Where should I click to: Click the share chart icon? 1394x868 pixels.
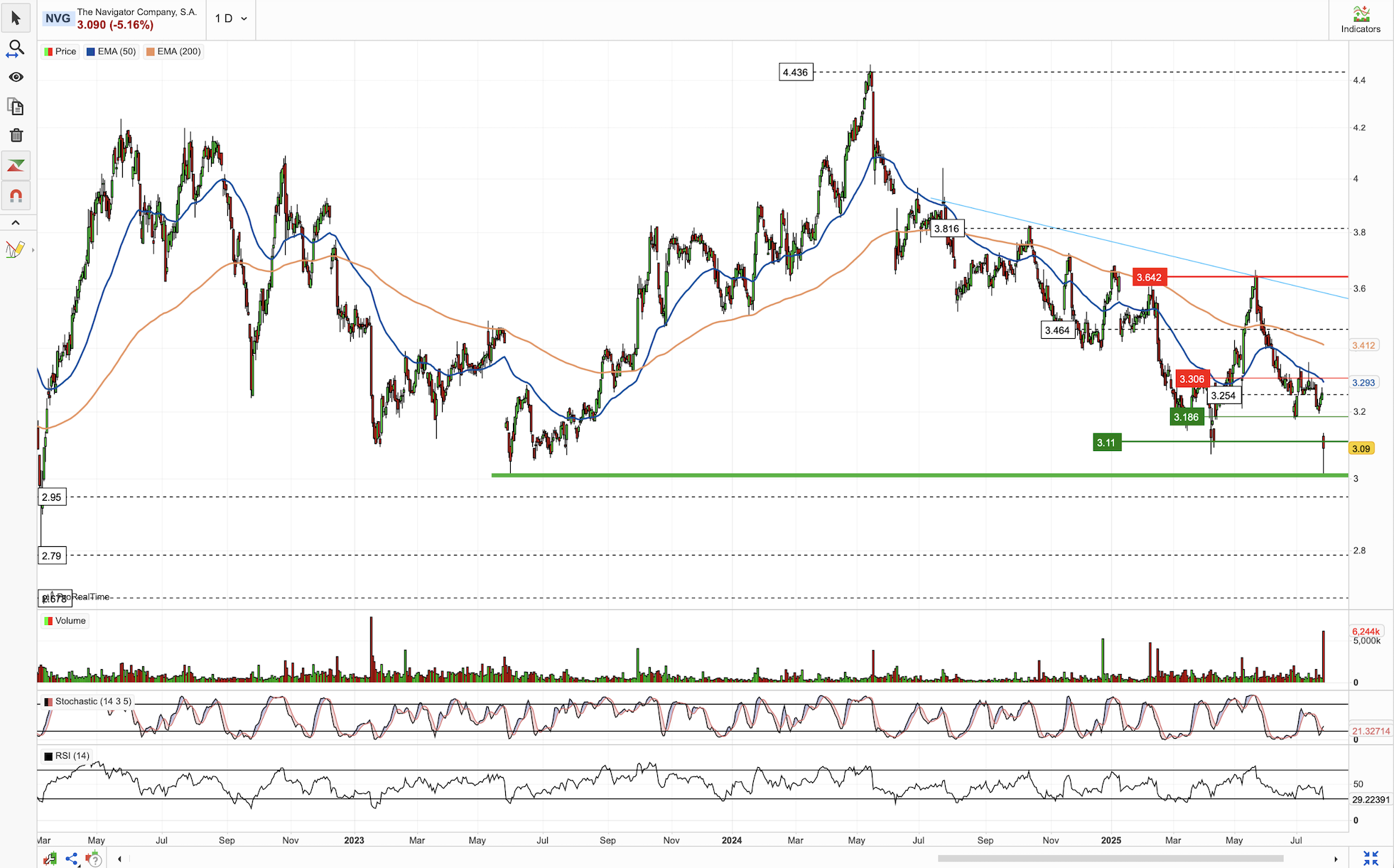pyautogui.click(x=71, y=859)
